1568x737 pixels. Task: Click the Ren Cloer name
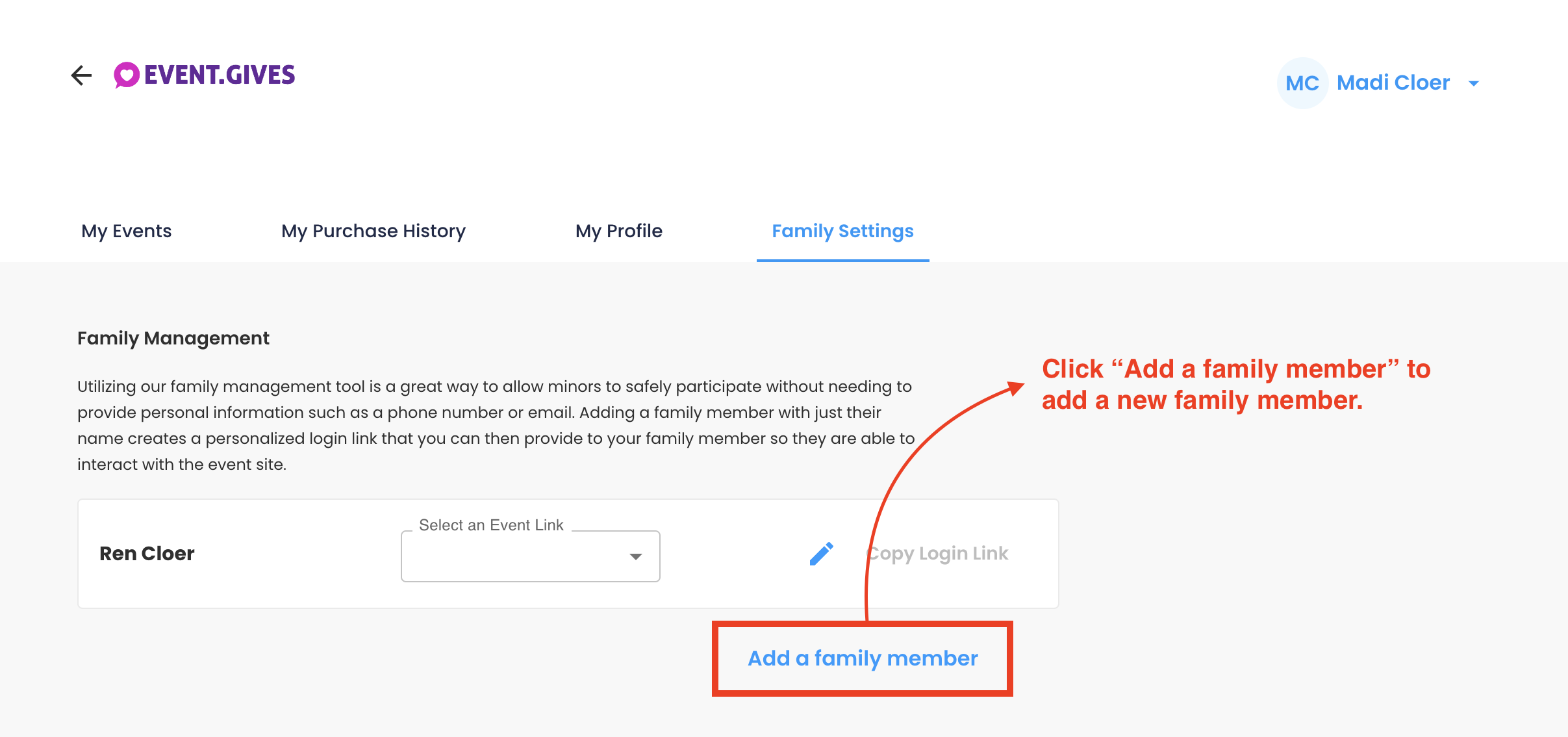(x=147, y=554)
